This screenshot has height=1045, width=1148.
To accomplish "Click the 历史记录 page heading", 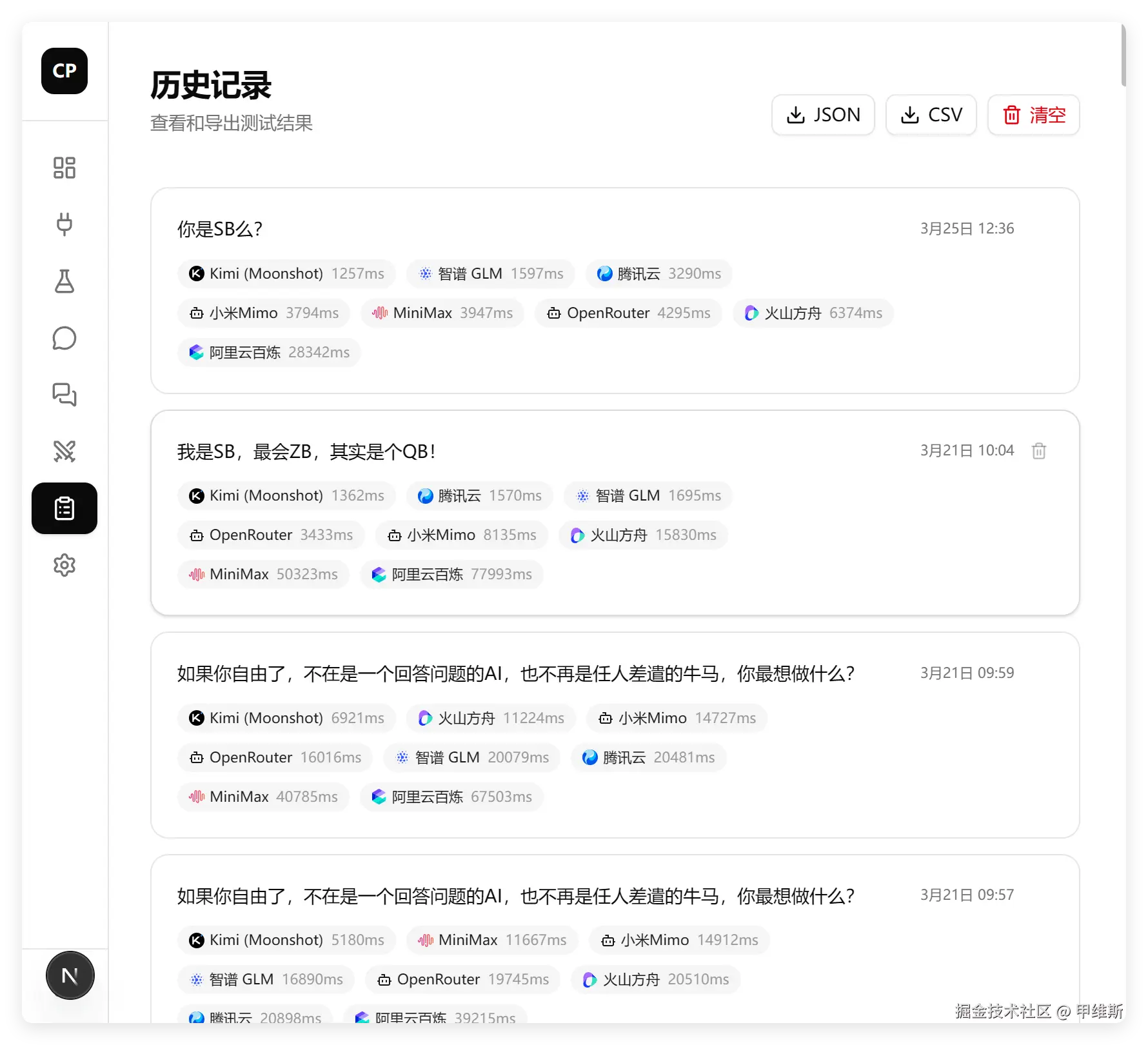I will pyautogui.click(x=211, y=85).
